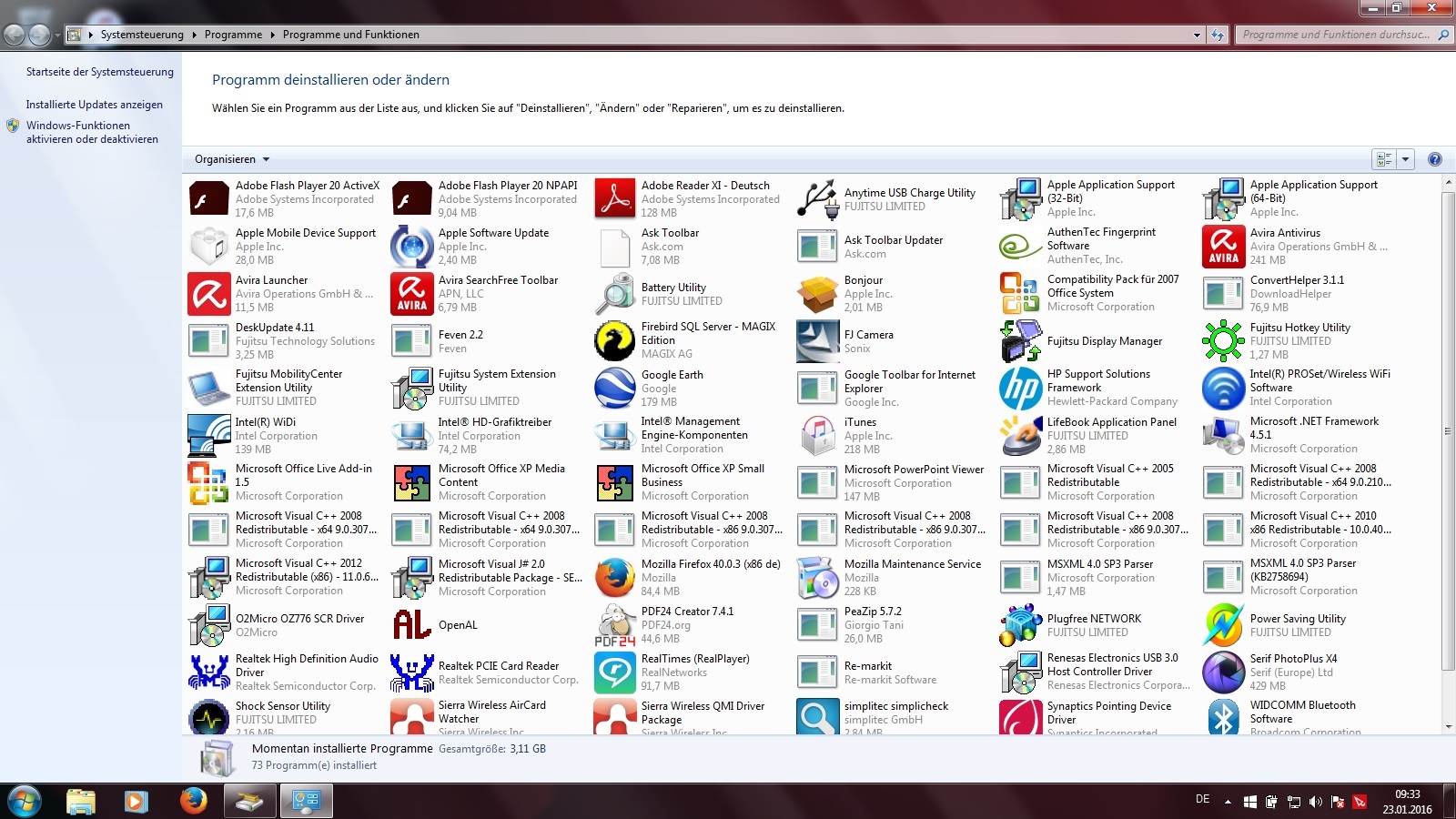The image size is (1456, 819).
Task: Select the Microsoft Office Live Add-in icon
Action: tap(209, 482)
